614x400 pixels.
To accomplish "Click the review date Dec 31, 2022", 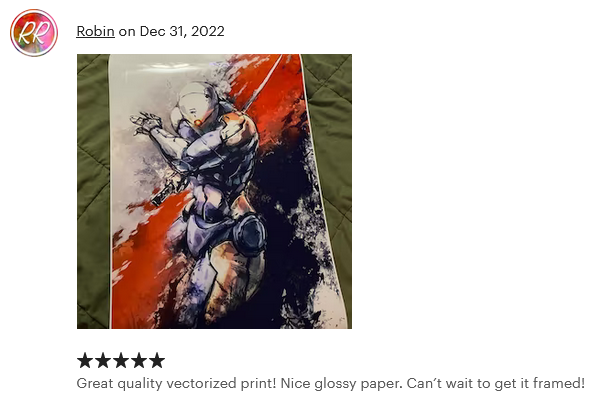I will coord(182,31).
